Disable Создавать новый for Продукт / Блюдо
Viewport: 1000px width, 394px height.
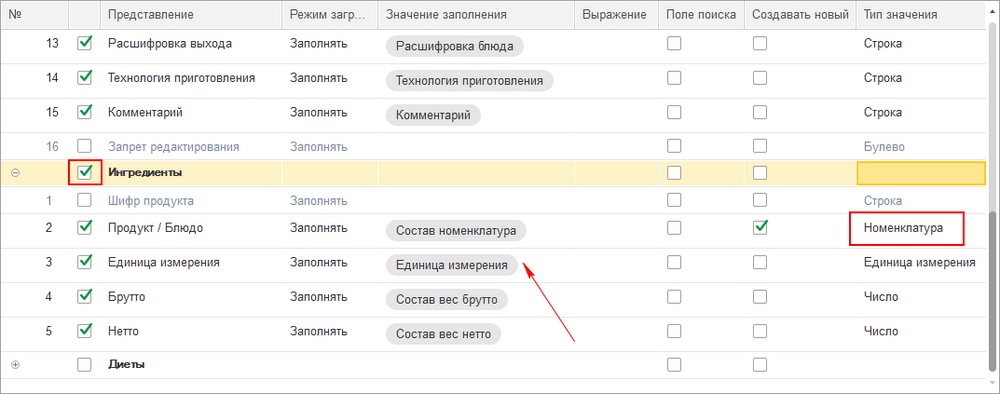(x=760, y=228)
